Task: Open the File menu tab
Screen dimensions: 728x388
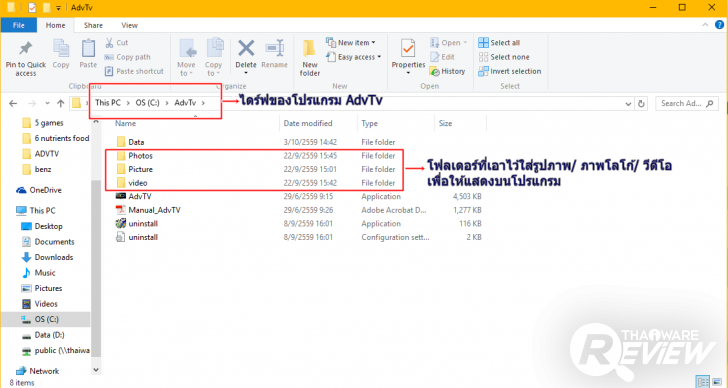Action: (x=19, y=25)
